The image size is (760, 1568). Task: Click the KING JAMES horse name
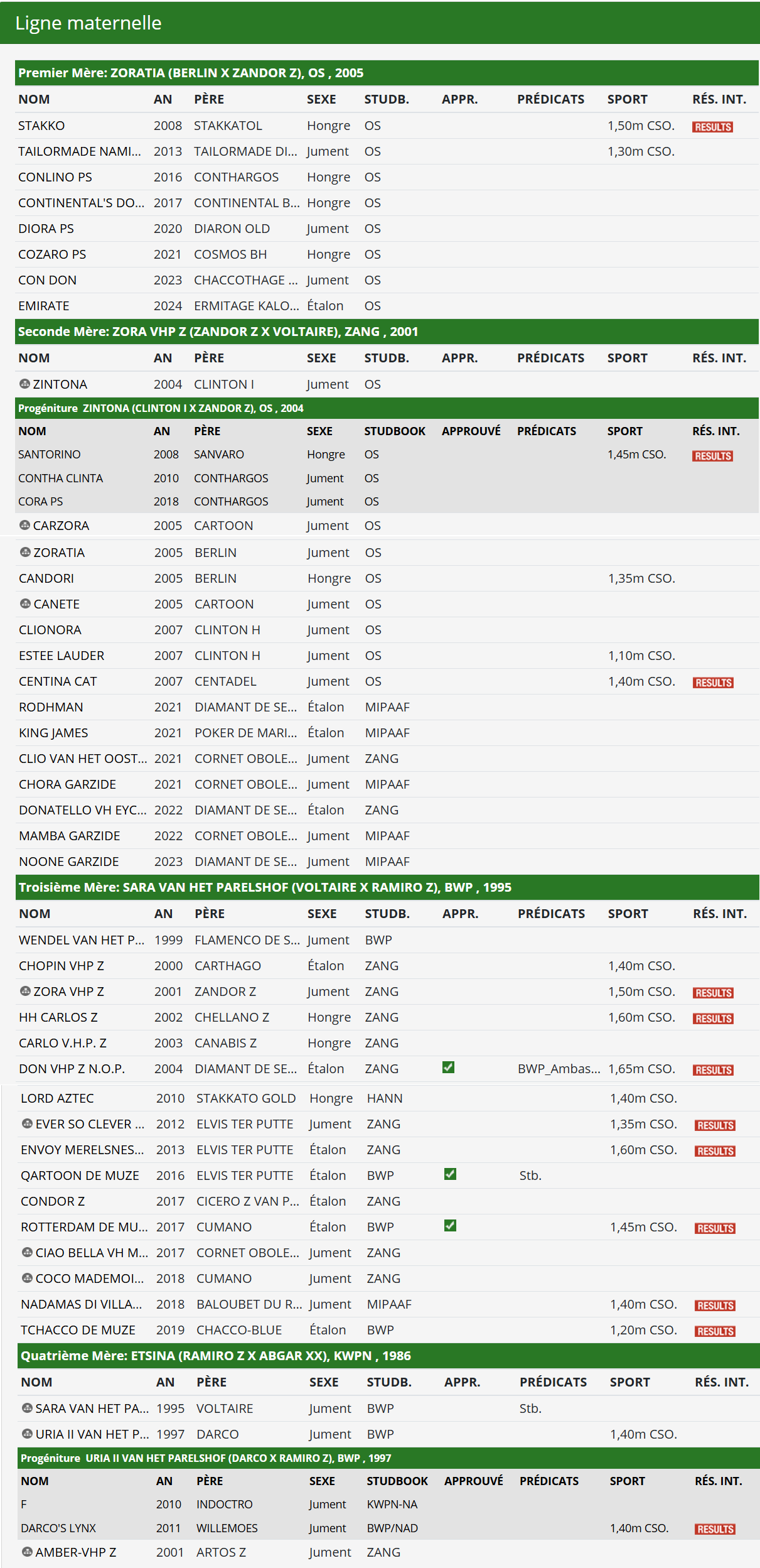(x=53, y=733)
